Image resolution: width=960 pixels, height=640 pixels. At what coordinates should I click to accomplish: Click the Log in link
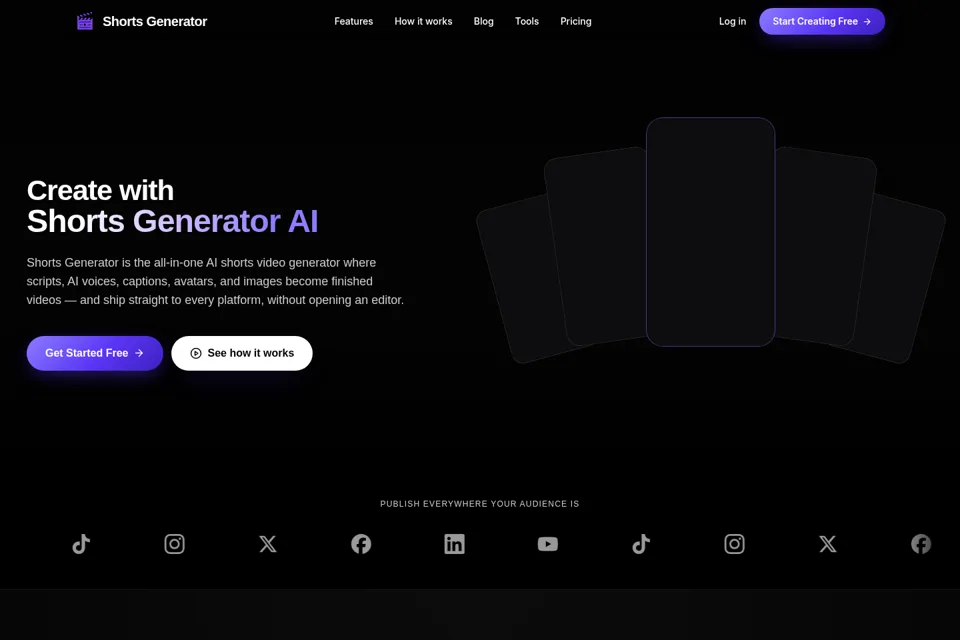tap(732, 21)
